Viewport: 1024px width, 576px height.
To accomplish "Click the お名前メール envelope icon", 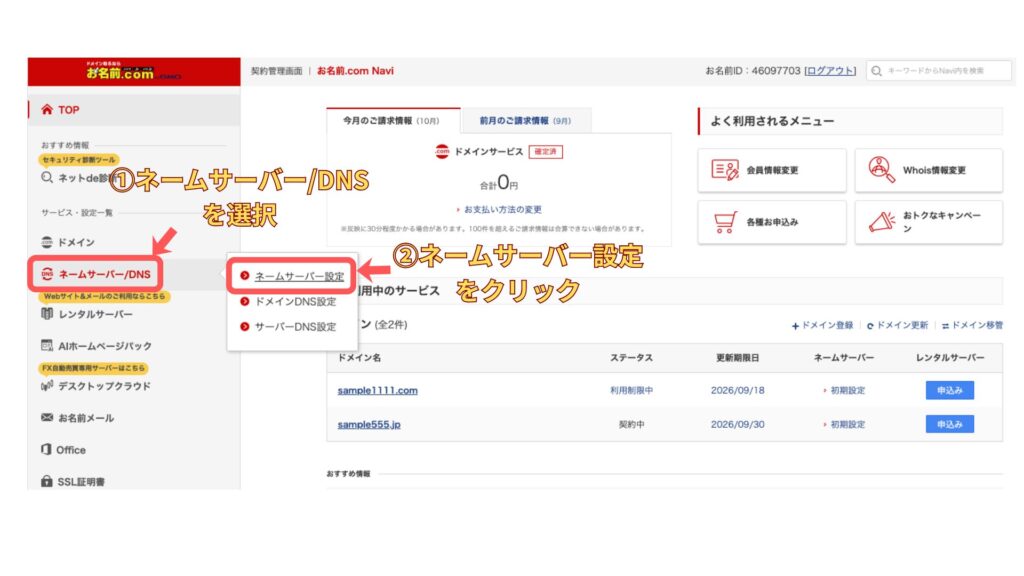I will 46,418.
